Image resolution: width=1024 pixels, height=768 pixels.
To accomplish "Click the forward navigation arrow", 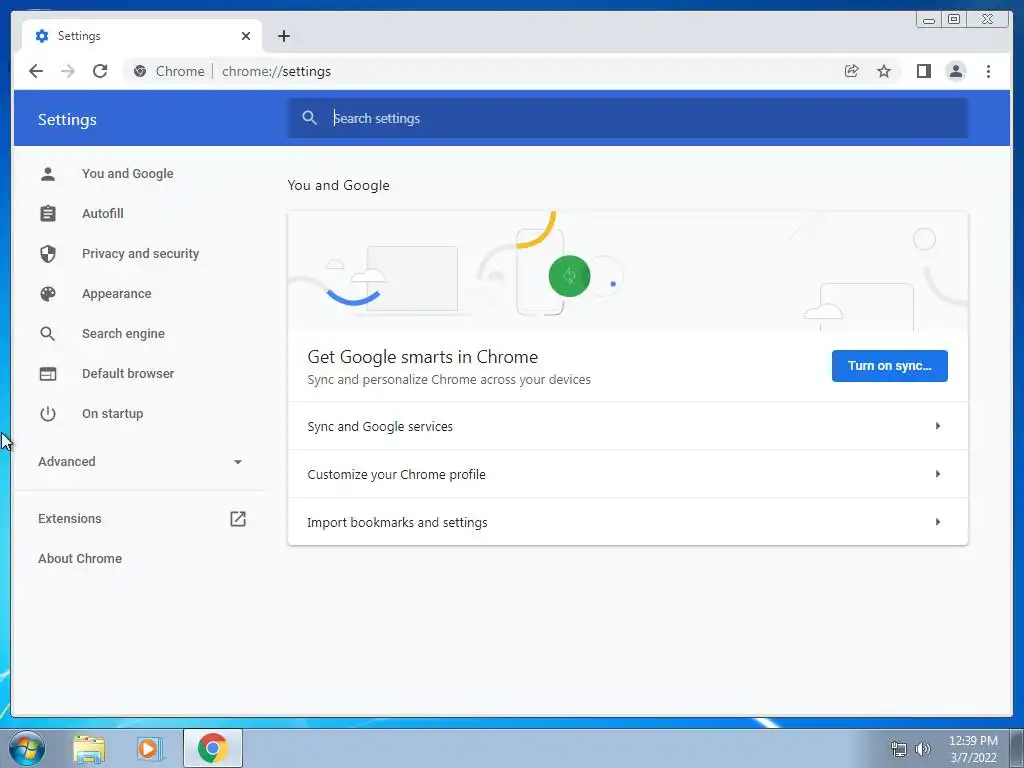I will [68, 71].
